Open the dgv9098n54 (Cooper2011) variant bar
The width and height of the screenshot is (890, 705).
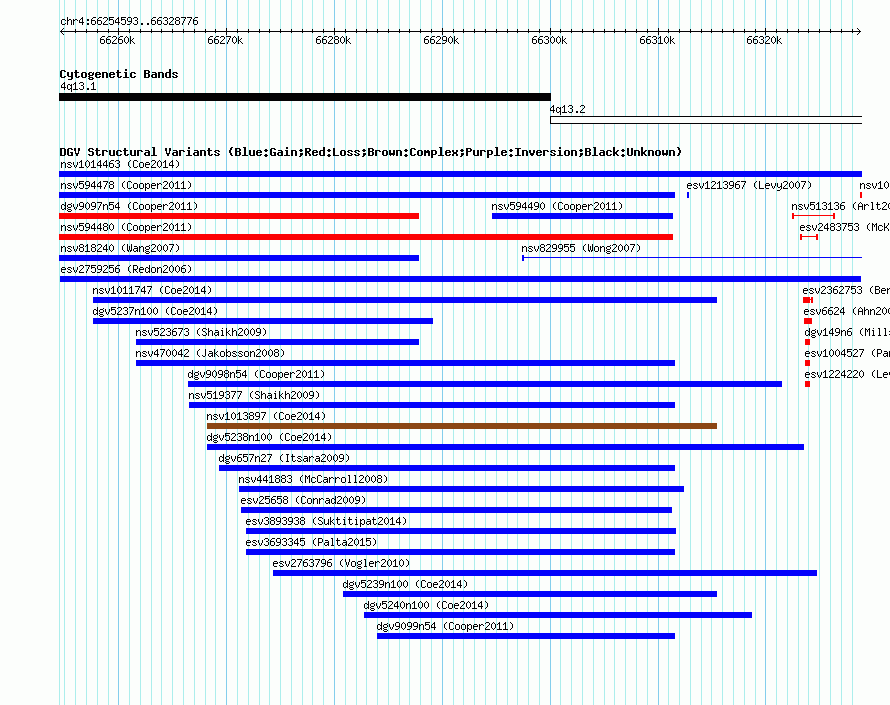point(485,384)
